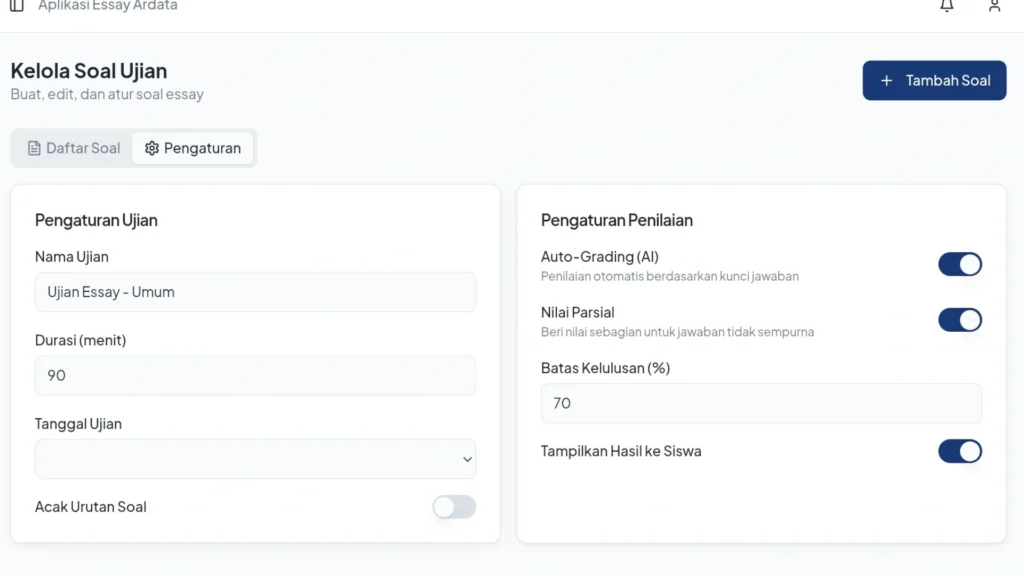Click the Nama Ujian input field
Viewport: 1024px width, 576px height.
coord(255,292)
